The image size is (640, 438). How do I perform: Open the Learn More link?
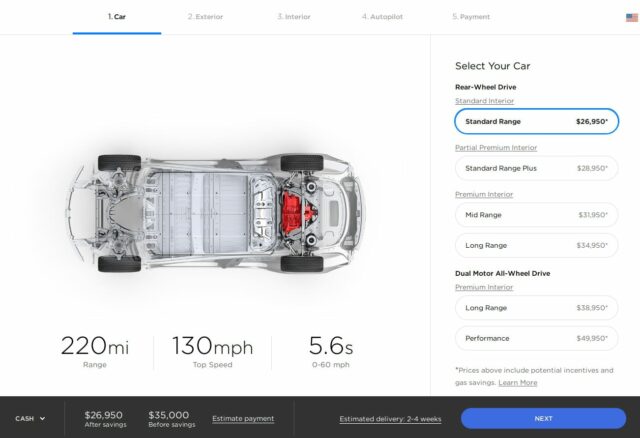tap(518, 383)
